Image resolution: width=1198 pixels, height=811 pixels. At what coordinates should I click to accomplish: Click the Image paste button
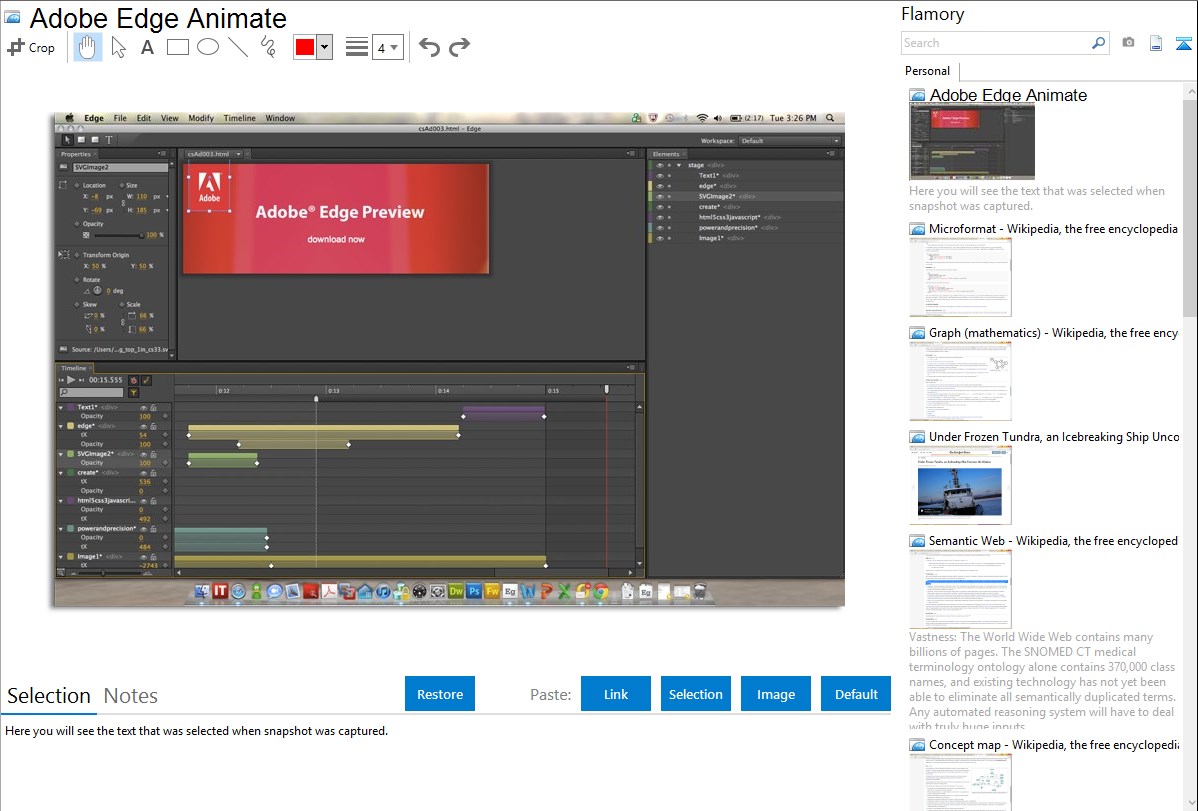coord(775,694)
